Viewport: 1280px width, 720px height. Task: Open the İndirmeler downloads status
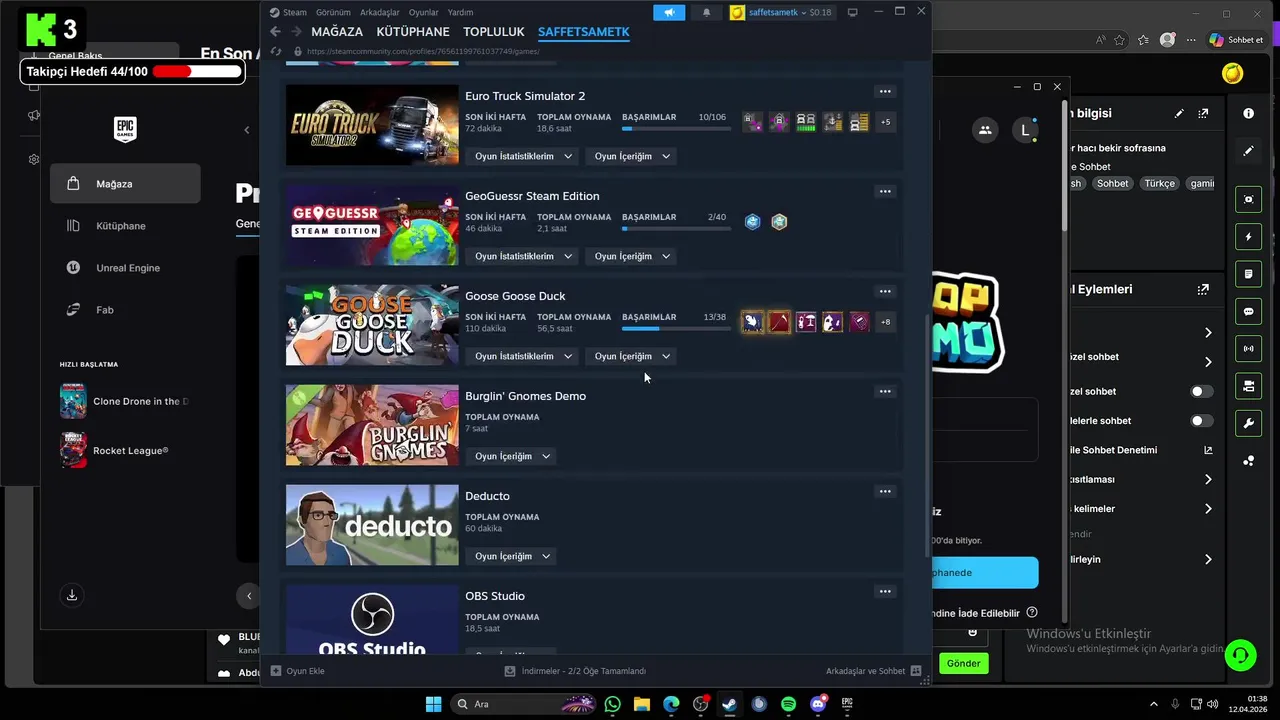tap(575, 671)
